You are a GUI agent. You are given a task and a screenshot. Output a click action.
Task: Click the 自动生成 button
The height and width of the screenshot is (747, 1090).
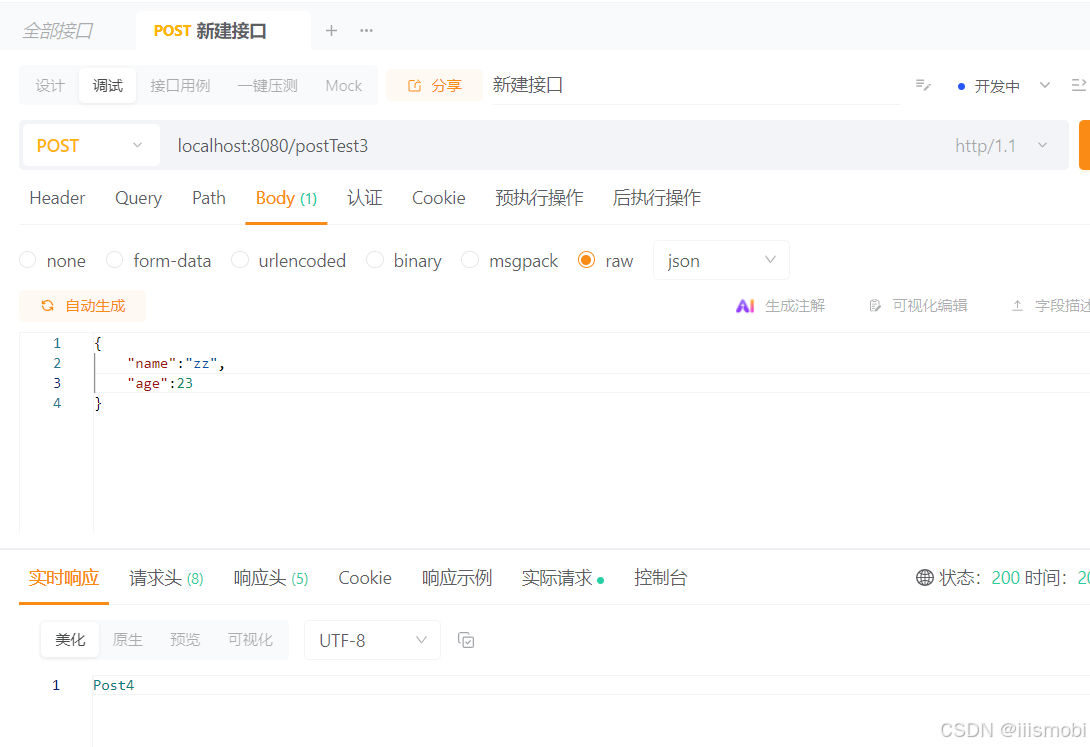[x=83, y=306]
